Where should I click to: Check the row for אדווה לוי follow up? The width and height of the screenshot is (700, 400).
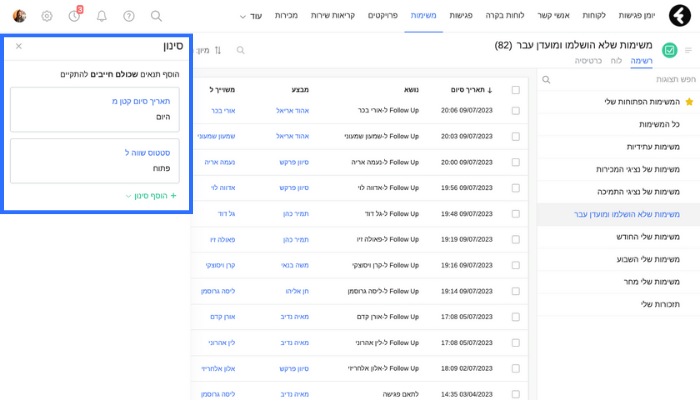pos(516,188)
